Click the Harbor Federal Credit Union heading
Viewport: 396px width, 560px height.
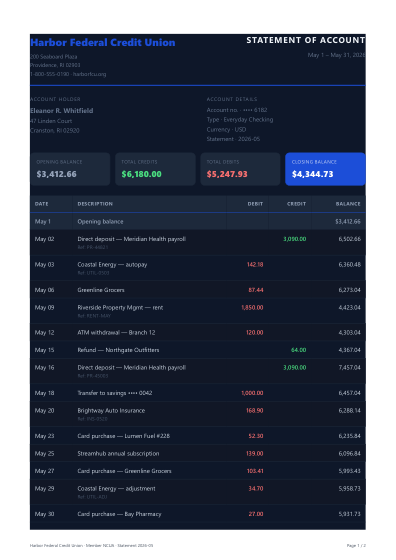click(103, 42)
